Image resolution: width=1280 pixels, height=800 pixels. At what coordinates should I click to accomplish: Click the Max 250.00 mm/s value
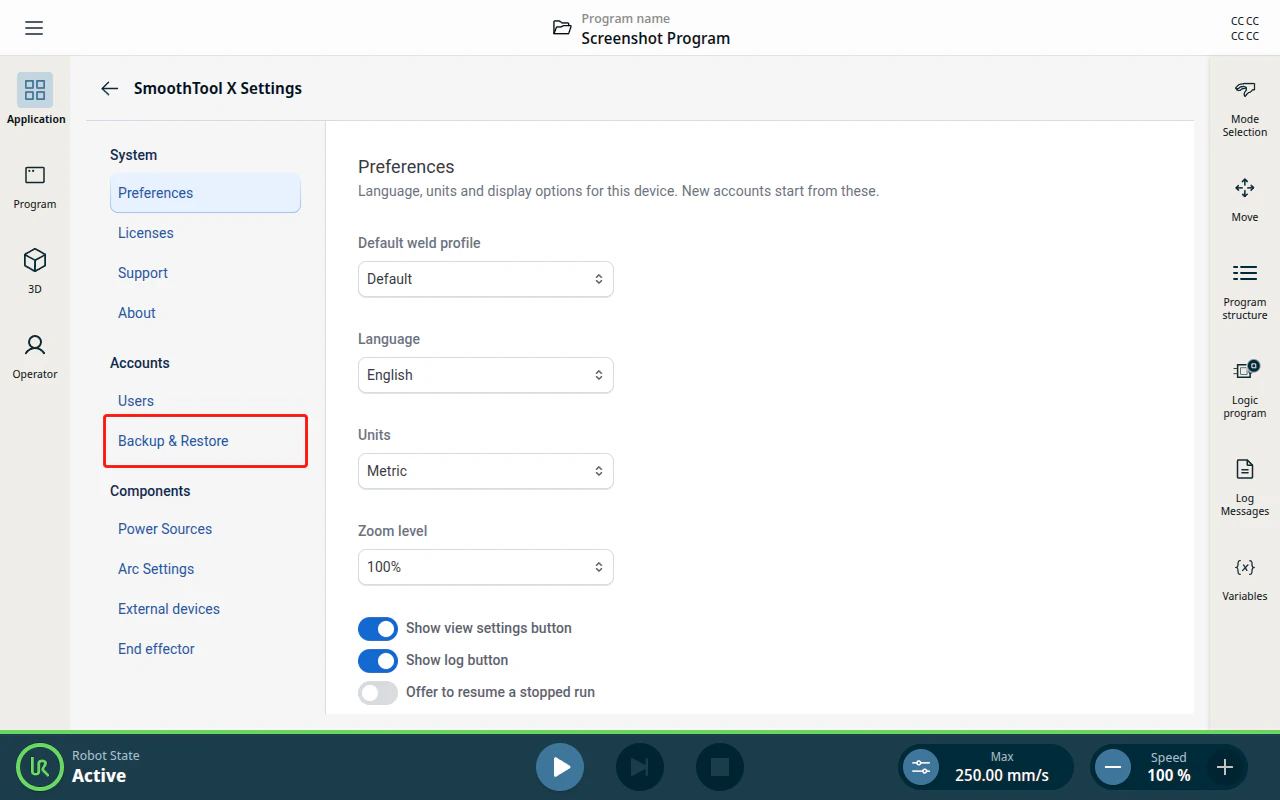coord(1002,767)
